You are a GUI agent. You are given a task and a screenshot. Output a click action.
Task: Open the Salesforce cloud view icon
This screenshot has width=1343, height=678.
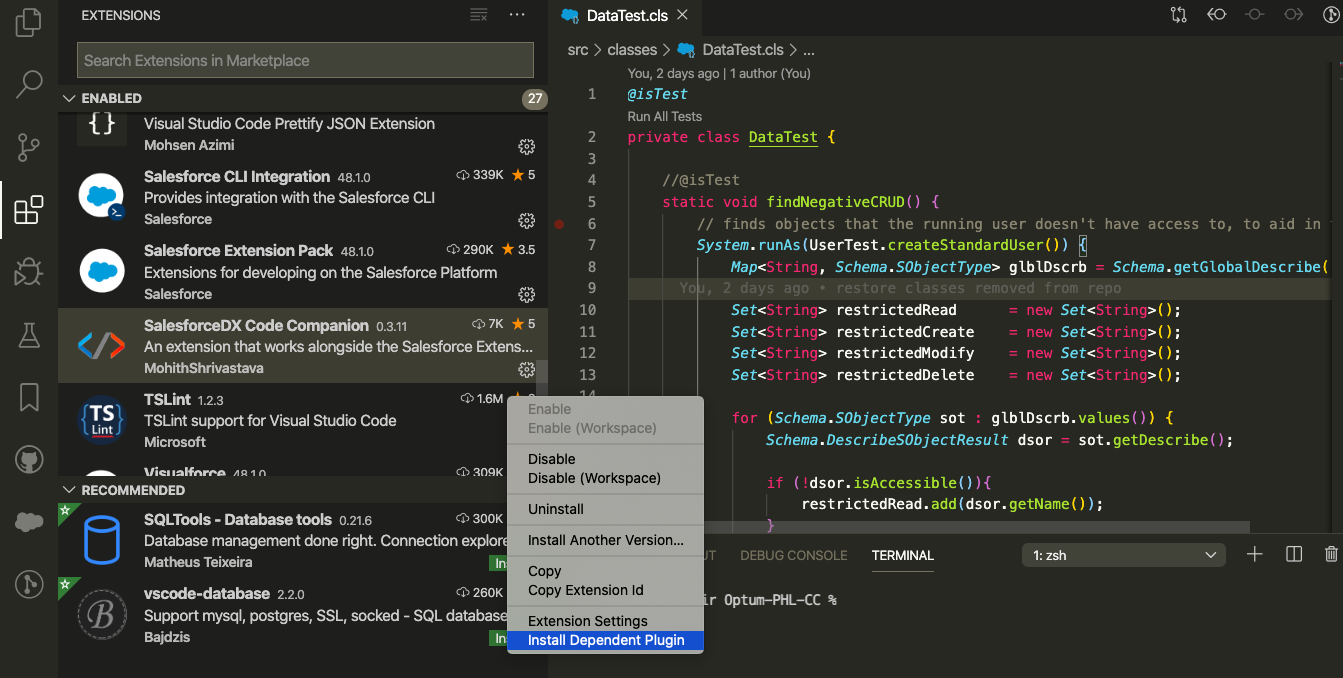[x=29, y=522]
